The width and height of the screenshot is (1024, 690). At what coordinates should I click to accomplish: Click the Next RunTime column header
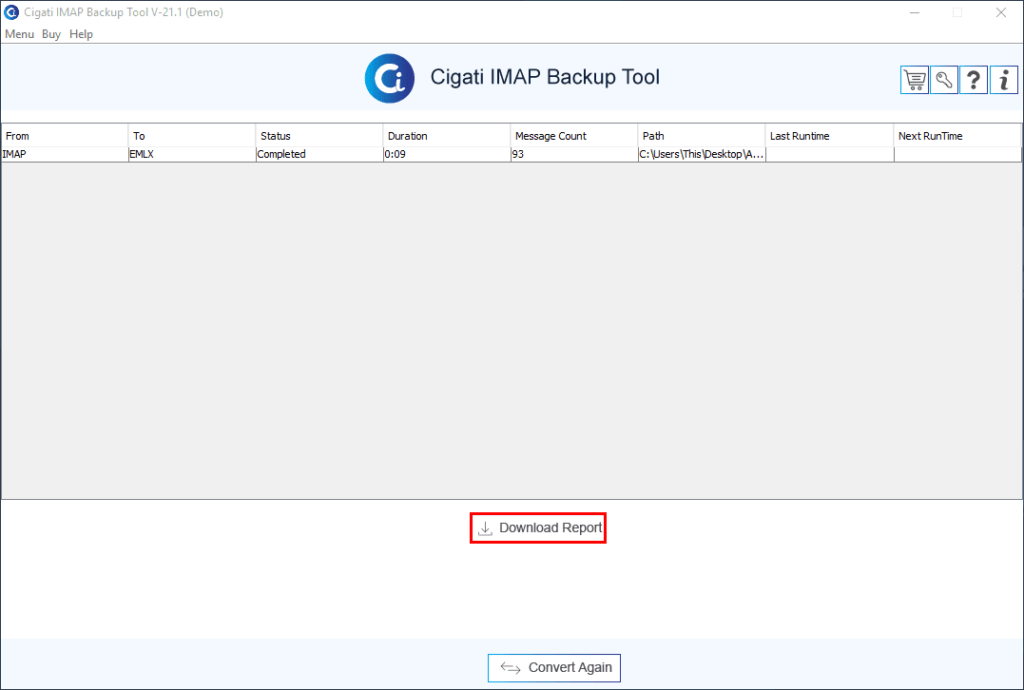tap(957, 136)
